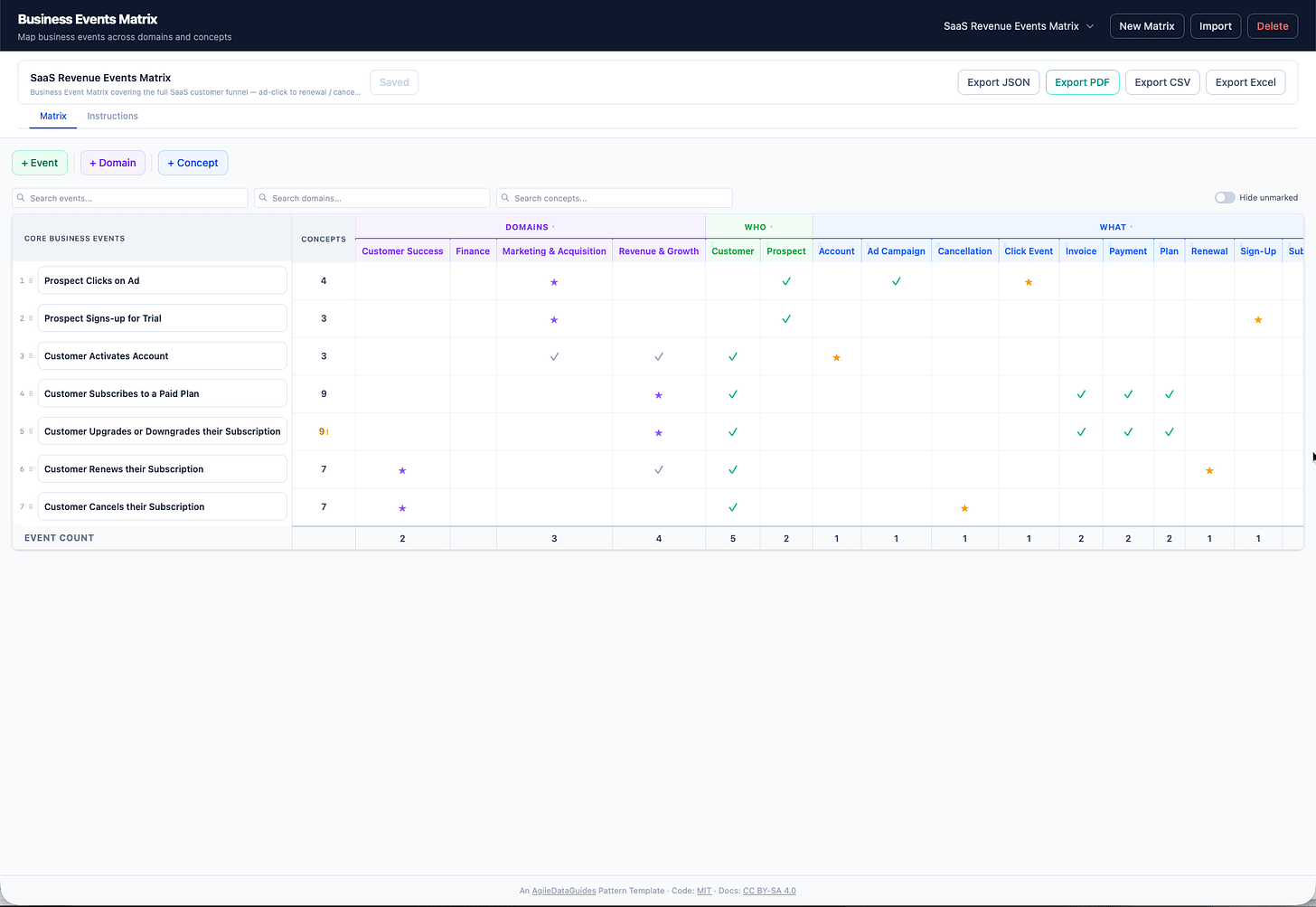Click Revenue & Growth star for Customer Subscribes row
The height and width of the screenshot is (907, 1316).
click(x=659, y=395)
